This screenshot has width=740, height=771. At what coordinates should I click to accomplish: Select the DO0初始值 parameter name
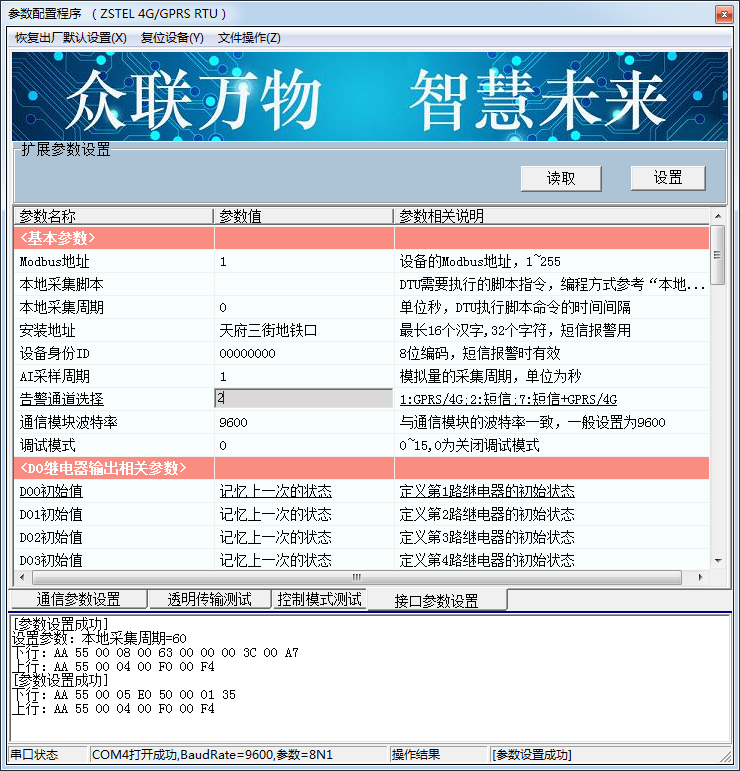tap(51, 491)
